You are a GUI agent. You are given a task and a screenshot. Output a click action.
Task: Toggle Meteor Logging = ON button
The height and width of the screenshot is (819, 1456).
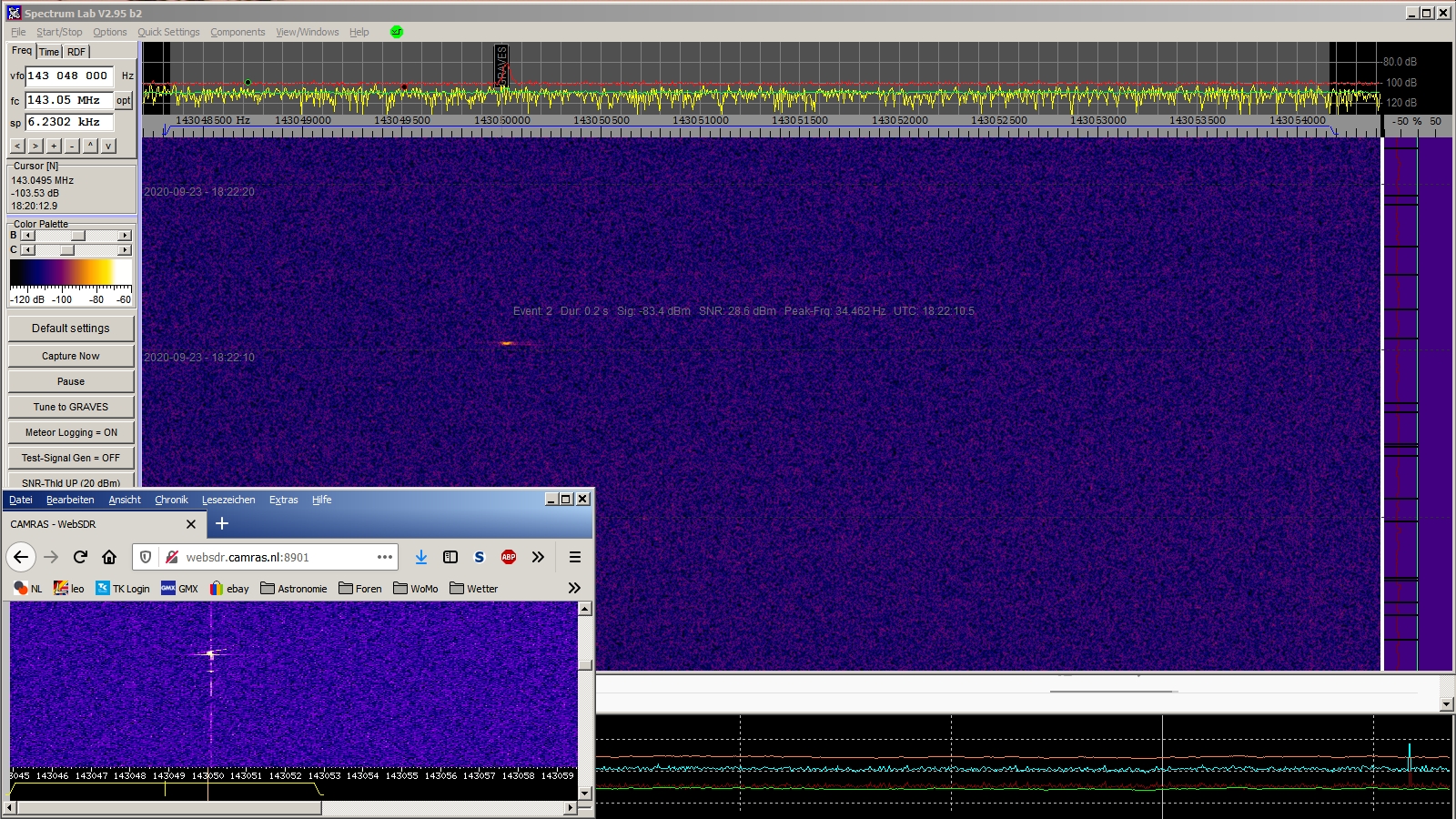71,432
